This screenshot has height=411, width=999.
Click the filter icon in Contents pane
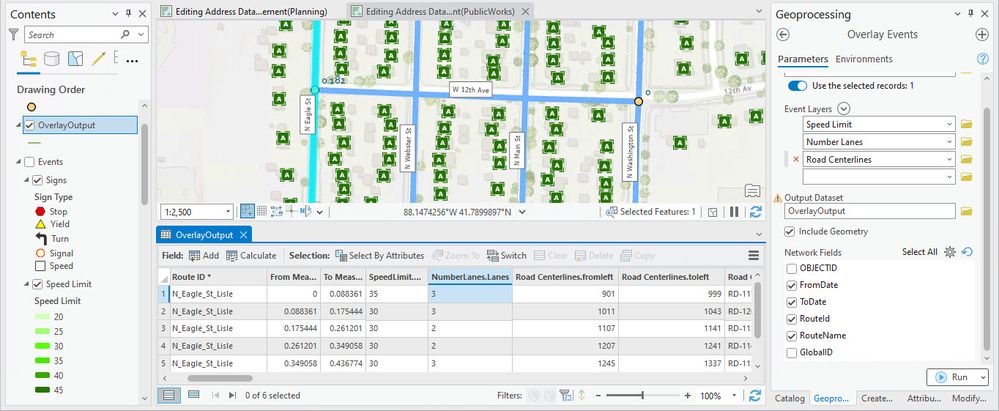[14, 34]
